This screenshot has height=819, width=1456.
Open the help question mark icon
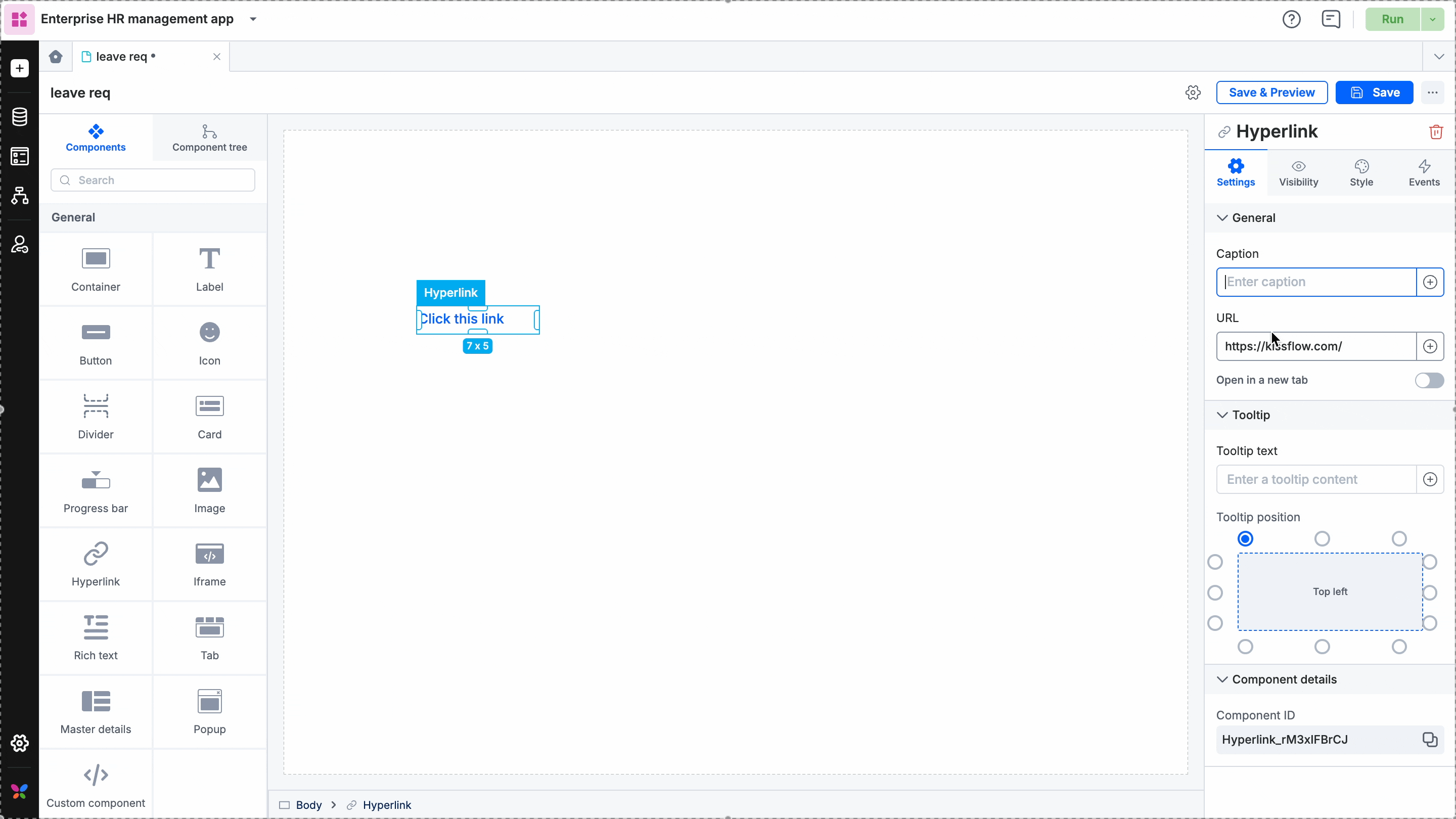(1291, 19)
